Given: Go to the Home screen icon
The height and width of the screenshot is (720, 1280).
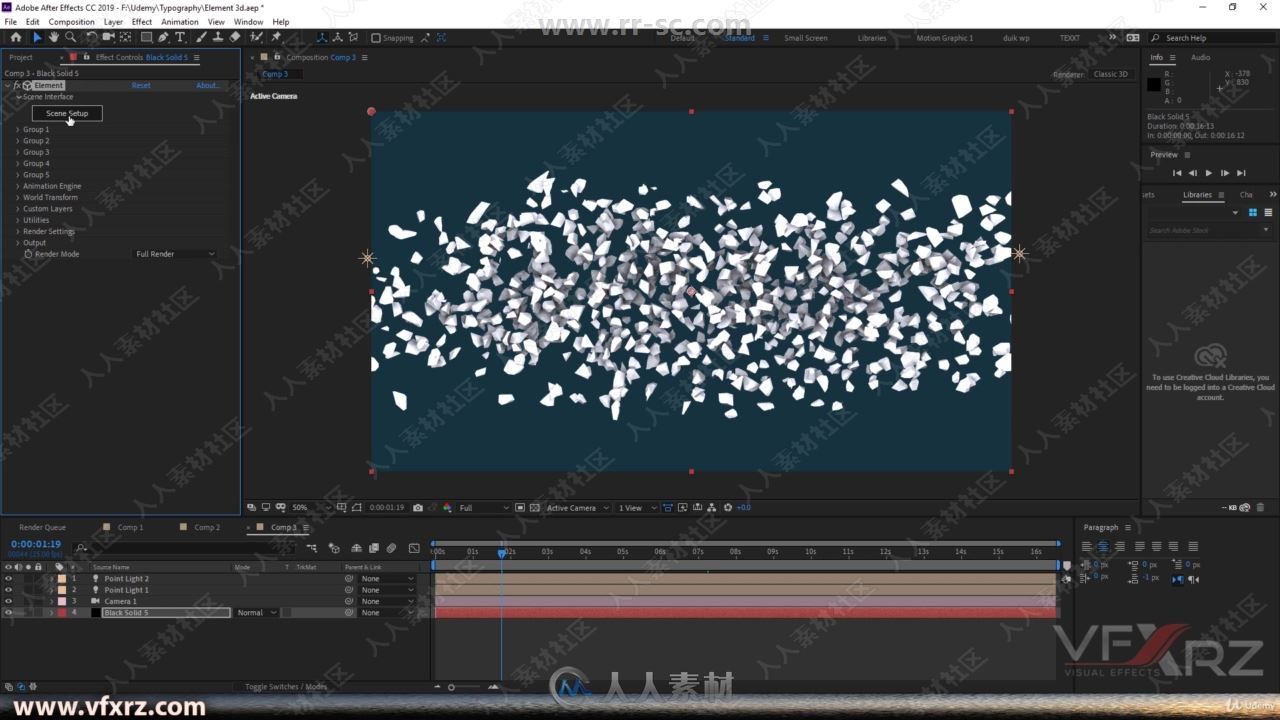Looking at the screenshot, I should pos(15,37).
